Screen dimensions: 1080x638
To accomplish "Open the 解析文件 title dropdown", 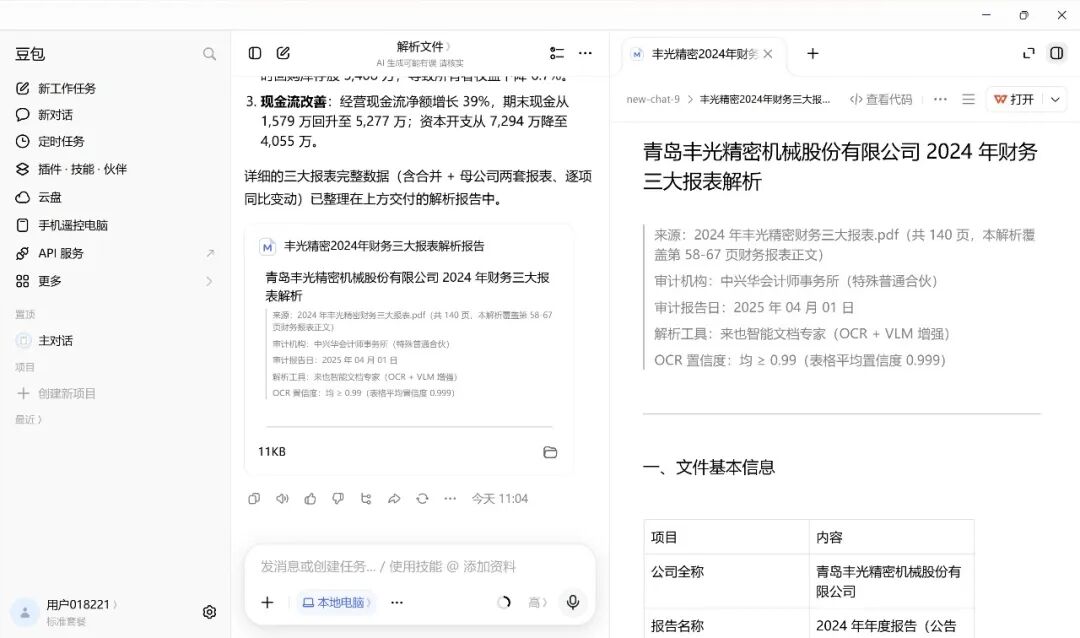I will click(x=423, y=47).
